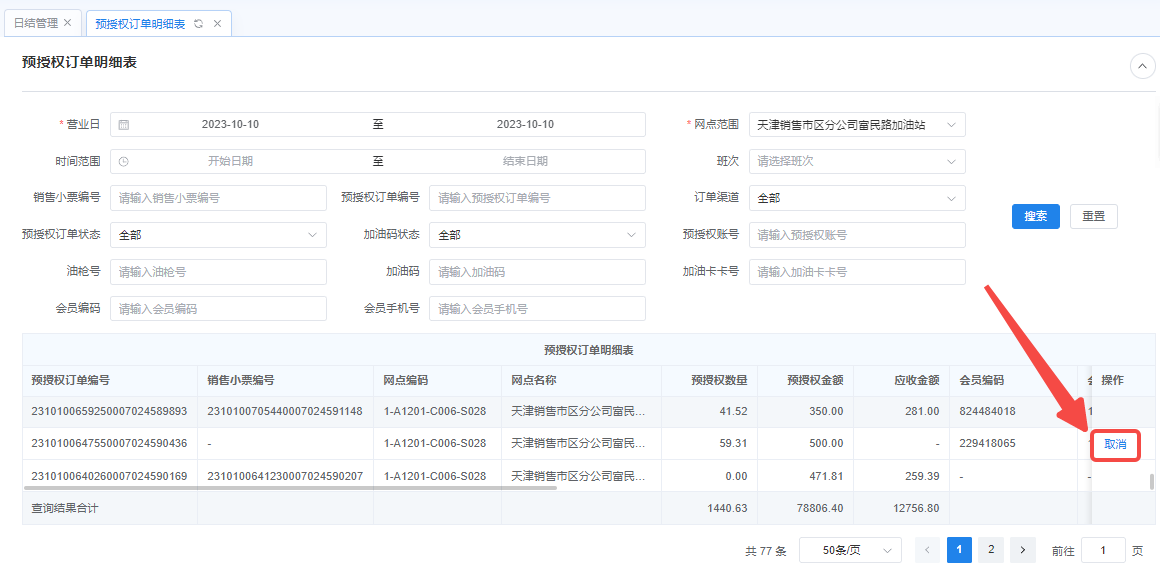Open the 预授权订单状态 dropdown
This screenshot has width=1160, height=563.
[x=217, y=235]
